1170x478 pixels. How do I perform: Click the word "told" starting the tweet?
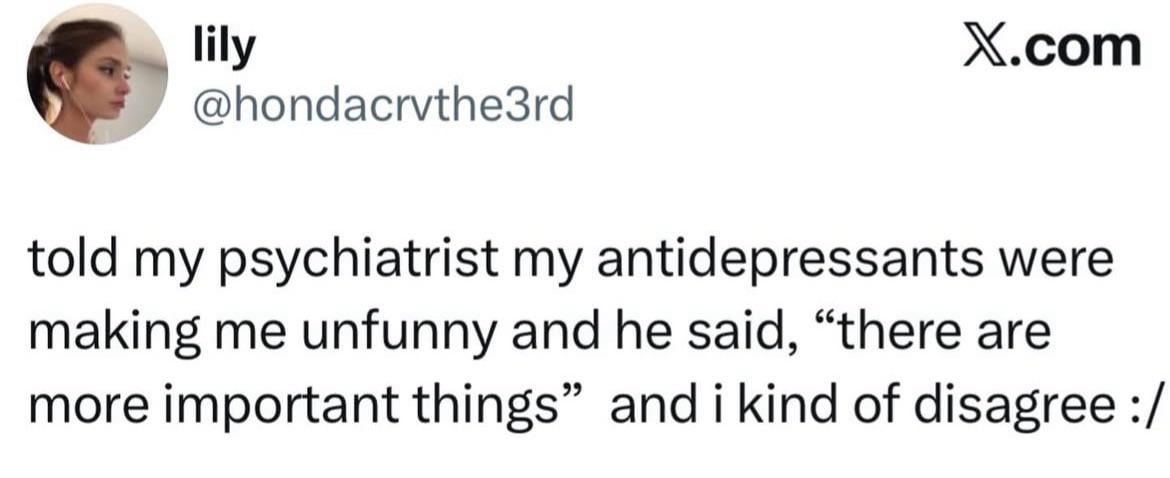pos(66,259)
